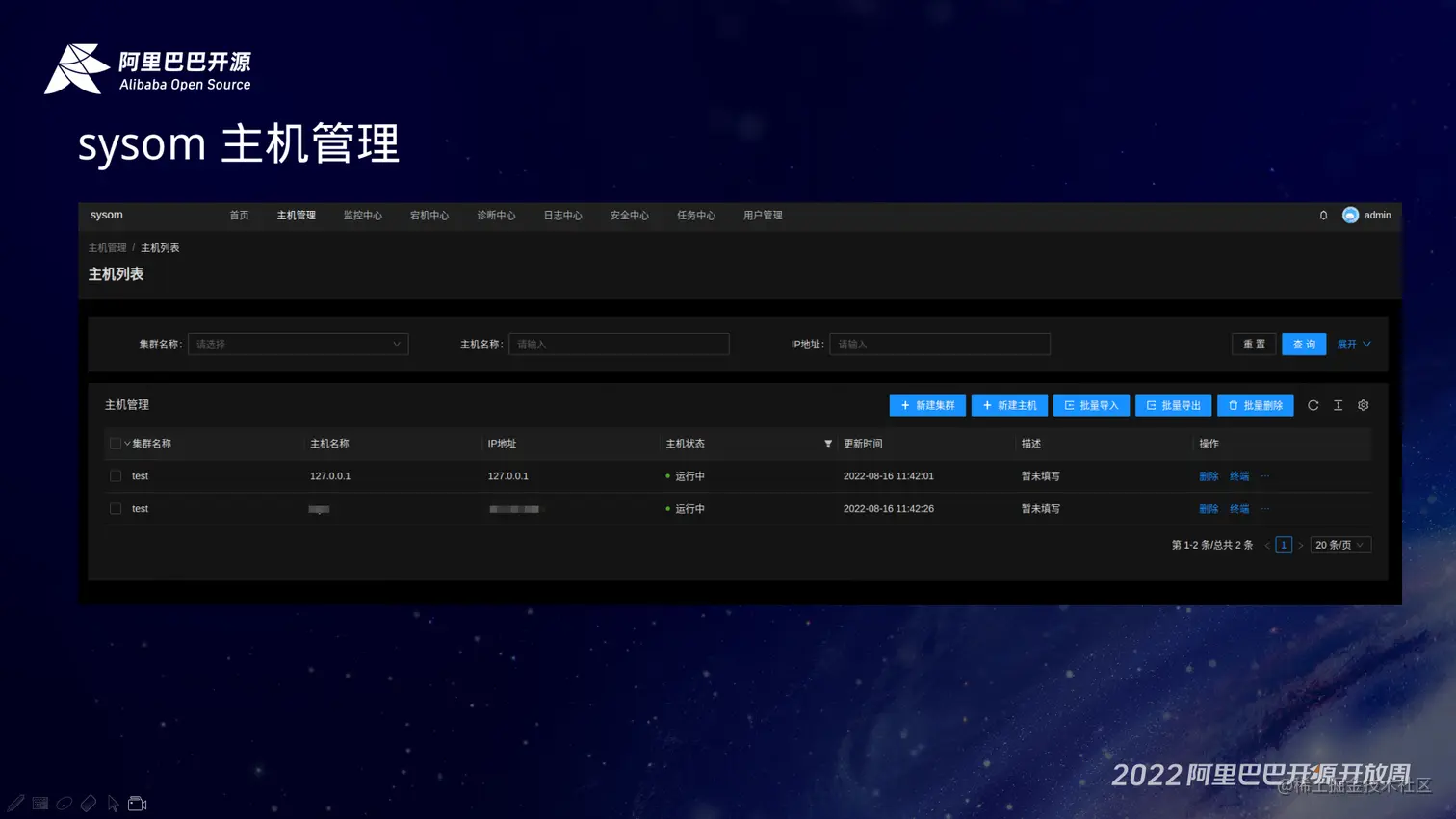
Task: Open the 20 条/页 page size dropdown
Action: 1340,546
